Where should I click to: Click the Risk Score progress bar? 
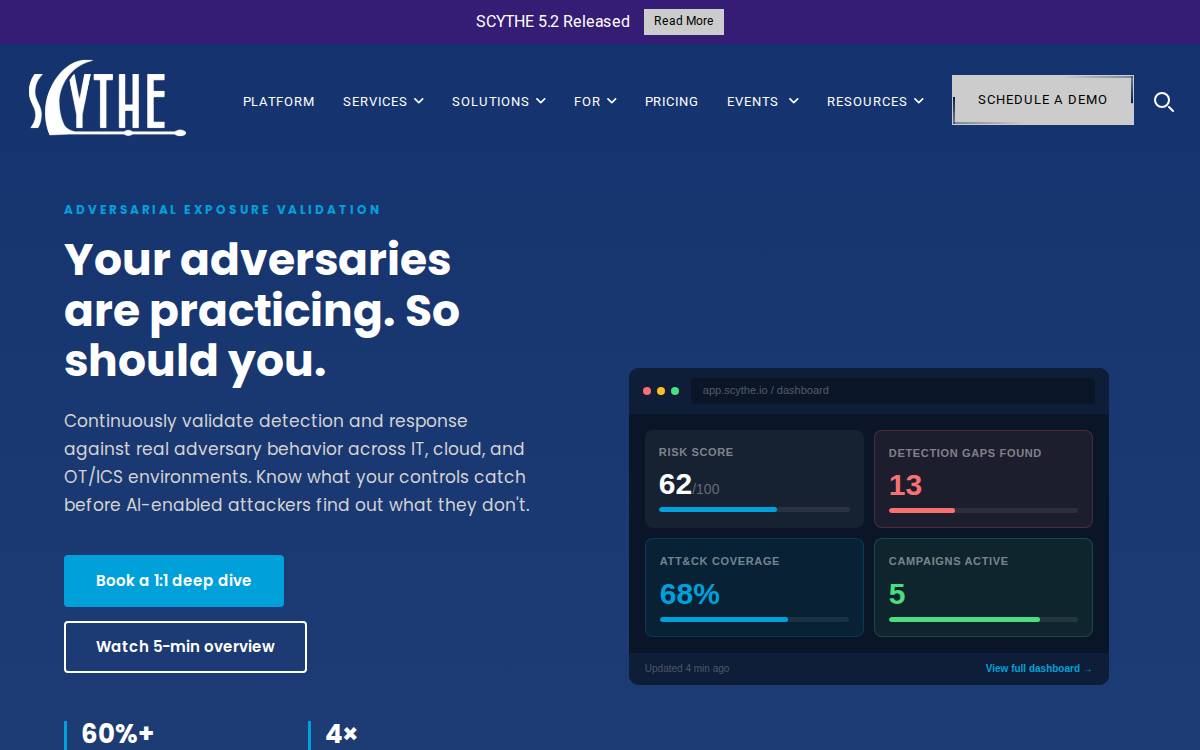coord(754,510)
